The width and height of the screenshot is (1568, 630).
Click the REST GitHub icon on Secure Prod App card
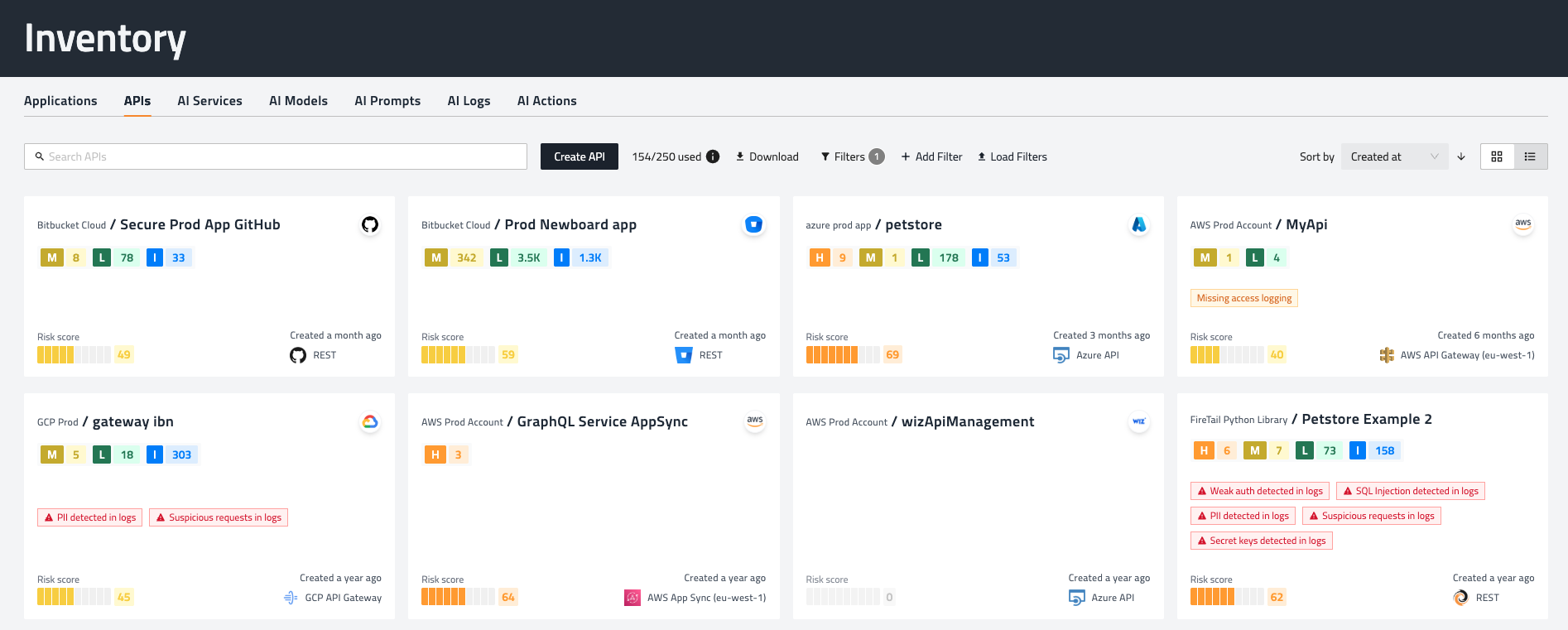click(x=298, y=355)
